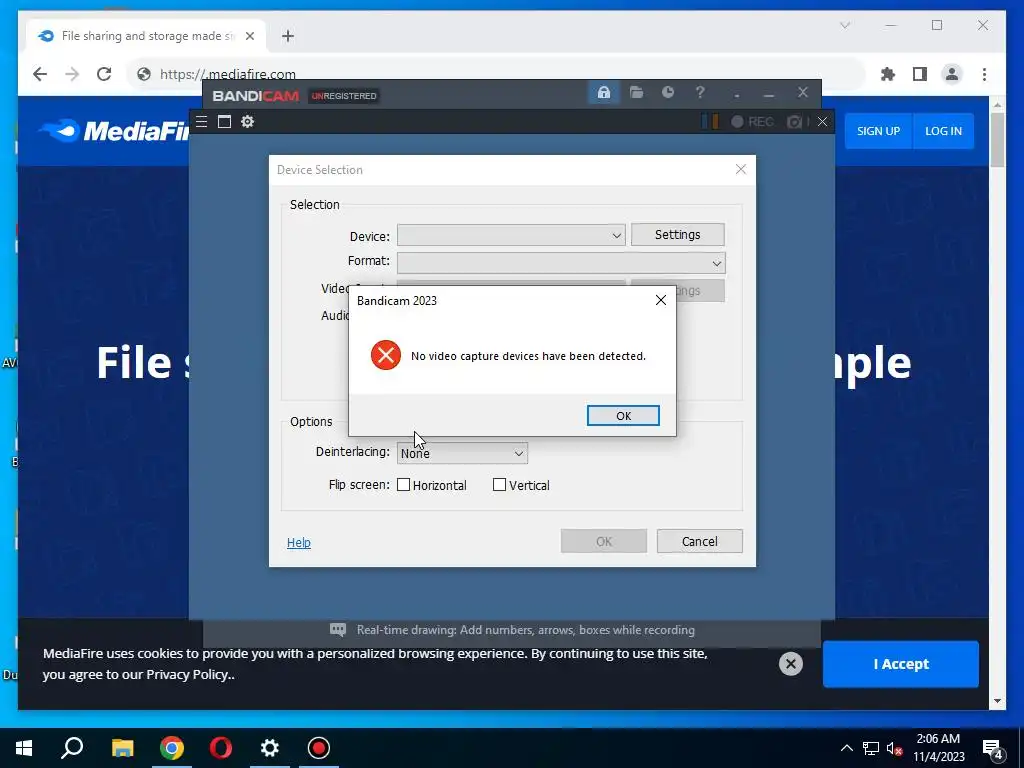Open Windows taskbar search

[72, 748]
